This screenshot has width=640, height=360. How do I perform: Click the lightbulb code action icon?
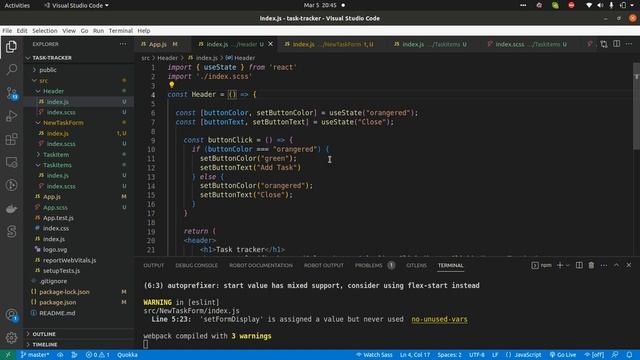pos(171,85)
